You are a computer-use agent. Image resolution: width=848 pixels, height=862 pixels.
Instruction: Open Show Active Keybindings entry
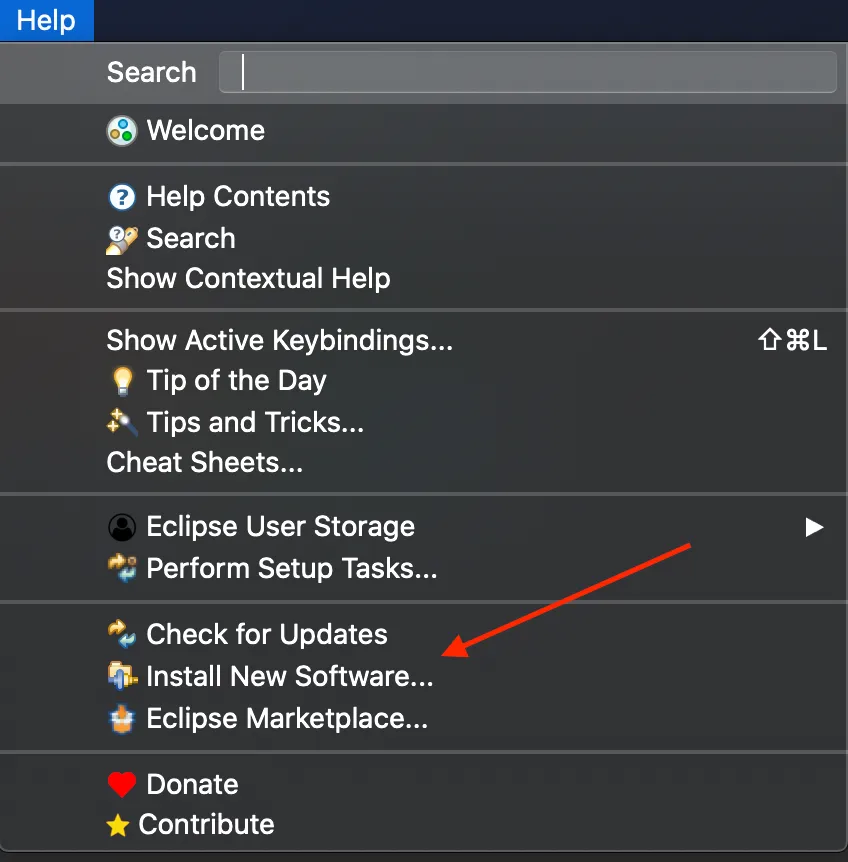coord(279,341)
